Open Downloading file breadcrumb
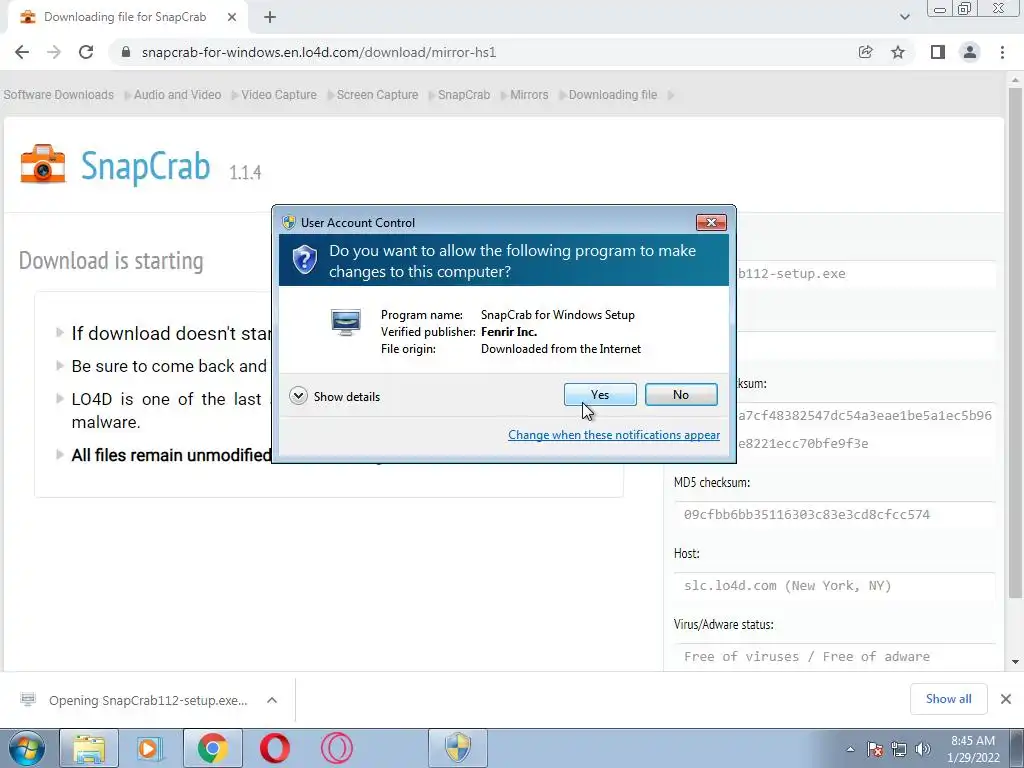Image resolution: width=1024 pixels, height=768 pixels. [x=613, y=95]
